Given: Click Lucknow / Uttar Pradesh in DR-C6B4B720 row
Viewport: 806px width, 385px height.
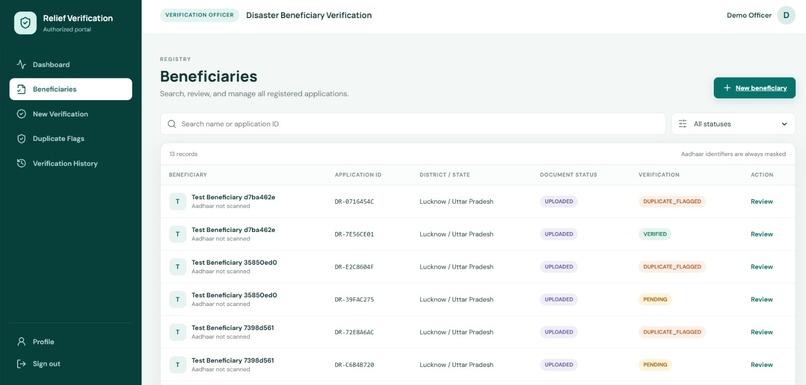Looking at the screenshot, I should tap(456, 364).
